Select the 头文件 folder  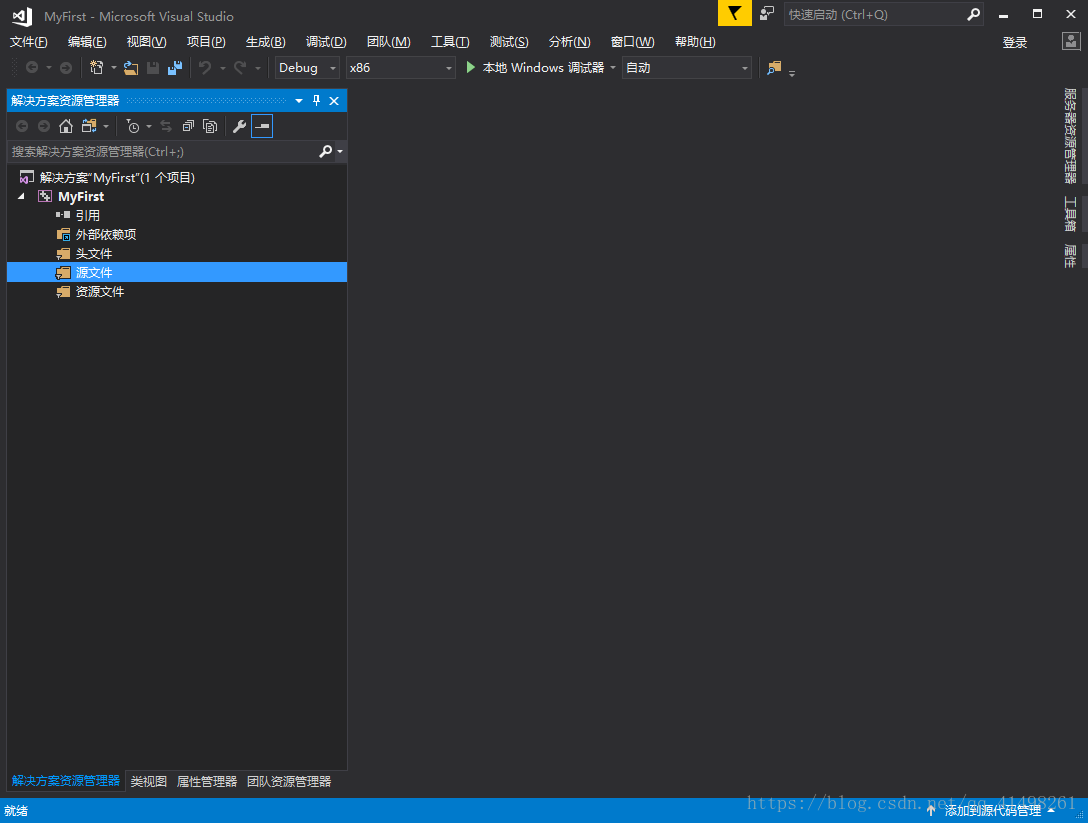point(94,253)
